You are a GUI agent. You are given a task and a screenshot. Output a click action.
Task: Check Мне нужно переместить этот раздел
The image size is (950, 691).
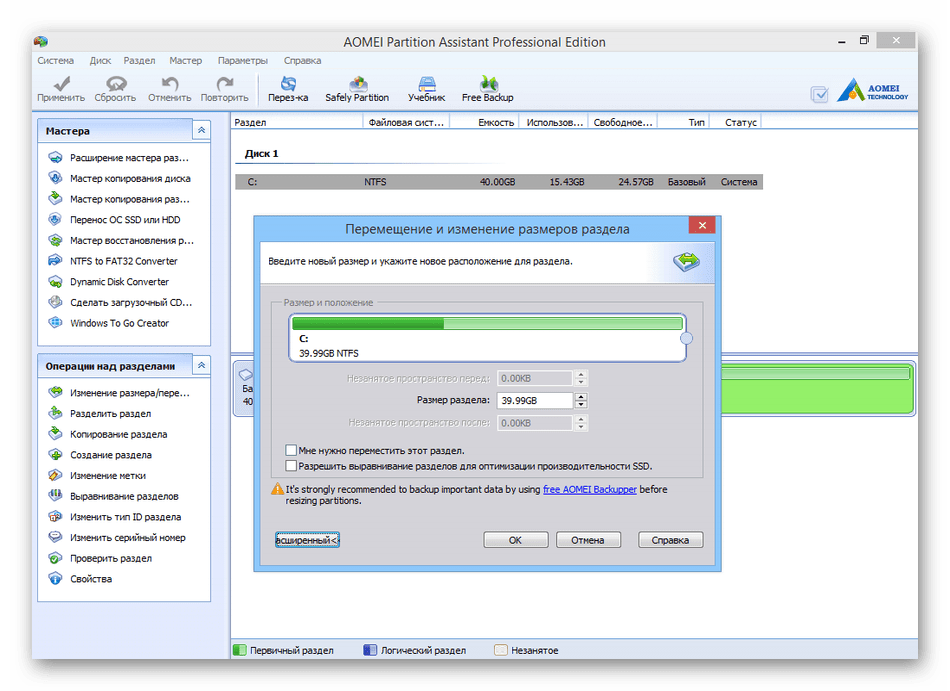click(x=291, y=450)
